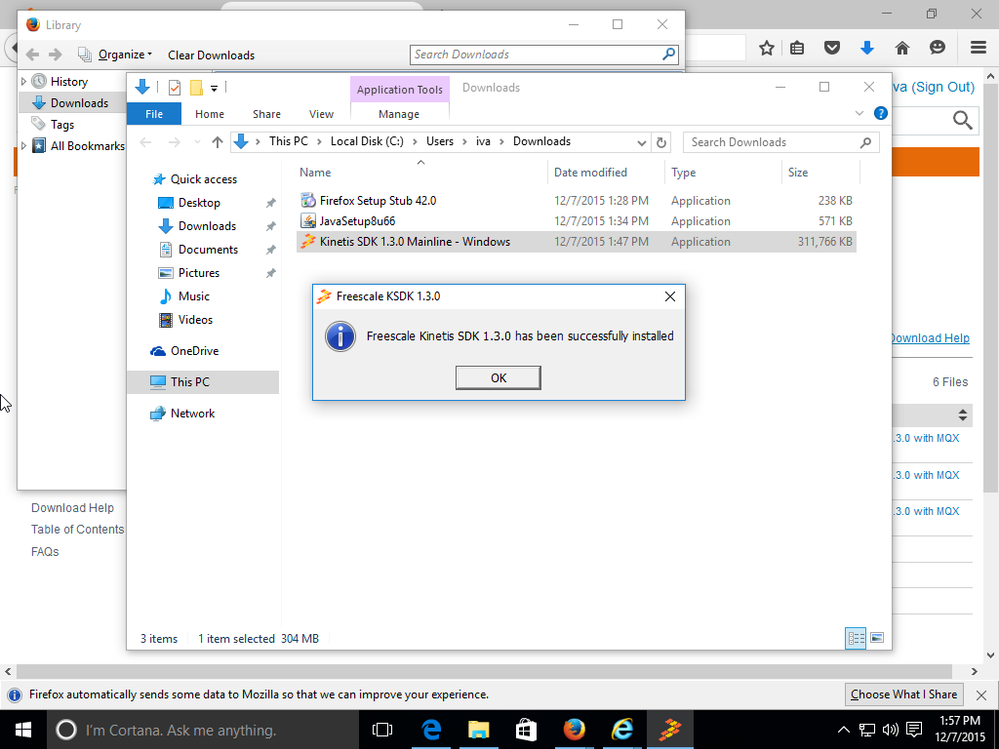Dismiss the Firefox data notification bar
This screenshot has width=999, height=749.
click(981, 695)
